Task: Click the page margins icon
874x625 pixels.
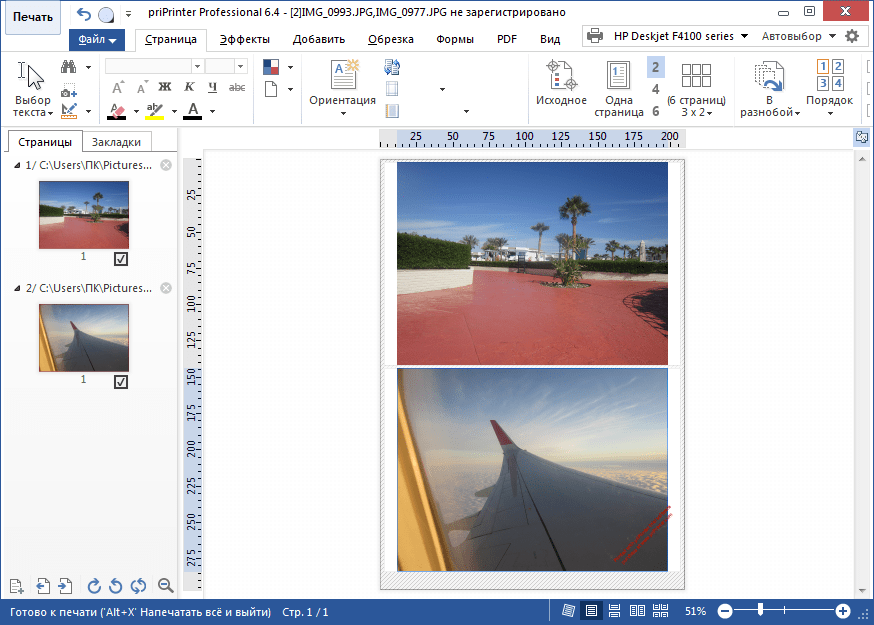Action: coord(392,89)
